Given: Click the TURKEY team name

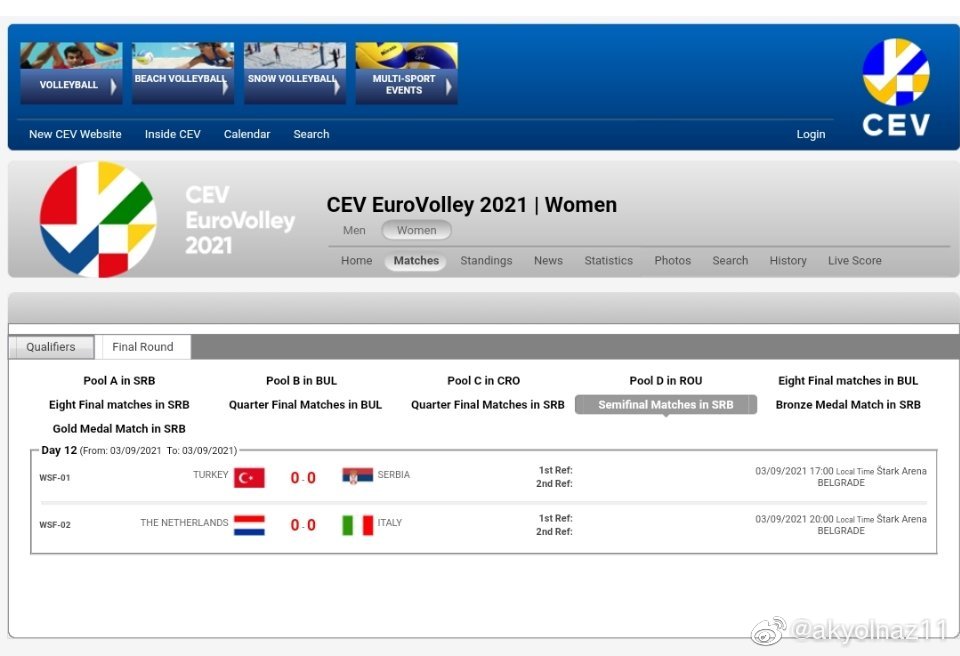Looking at the screenshot, I should tap(211, 475).
